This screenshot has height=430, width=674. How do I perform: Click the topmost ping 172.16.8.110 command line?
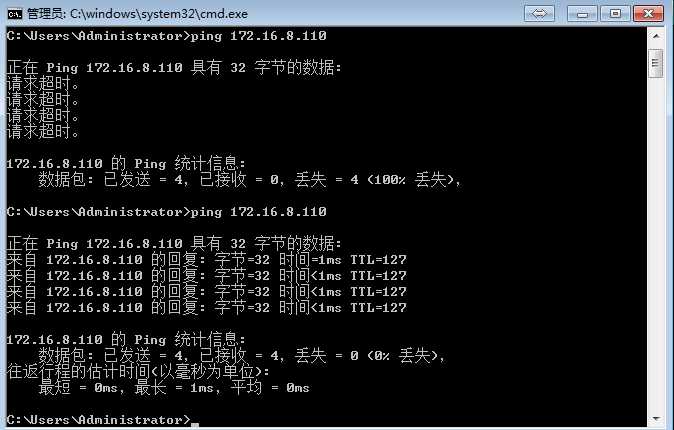click(x=166, y=36)
